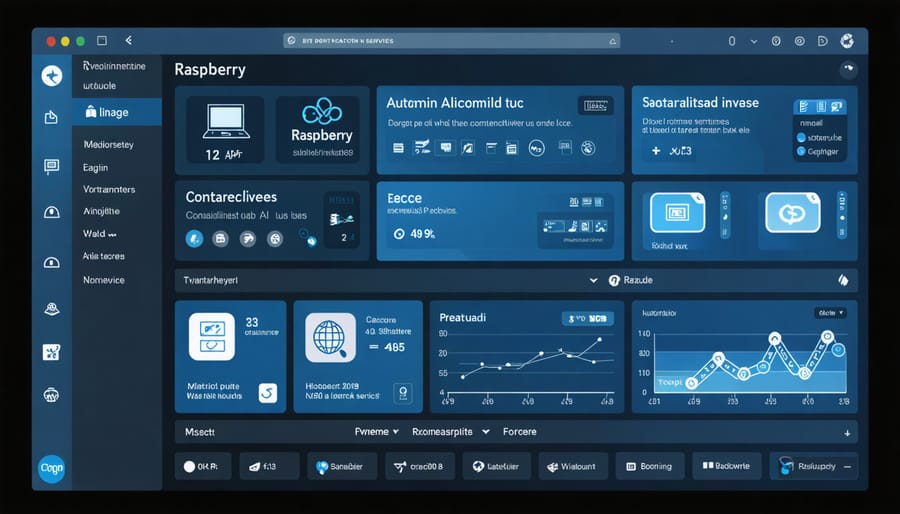Open the Rcomeasrplite dropdown

pyautogui.click(x=451, y=431)
